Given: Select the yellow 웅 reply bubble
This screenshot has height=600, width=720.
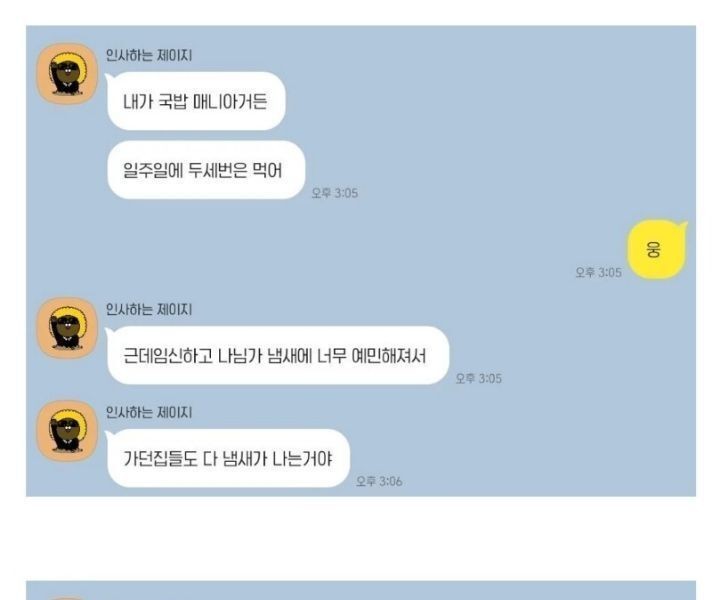Looking at the screenshot, I should click(657, 250).
